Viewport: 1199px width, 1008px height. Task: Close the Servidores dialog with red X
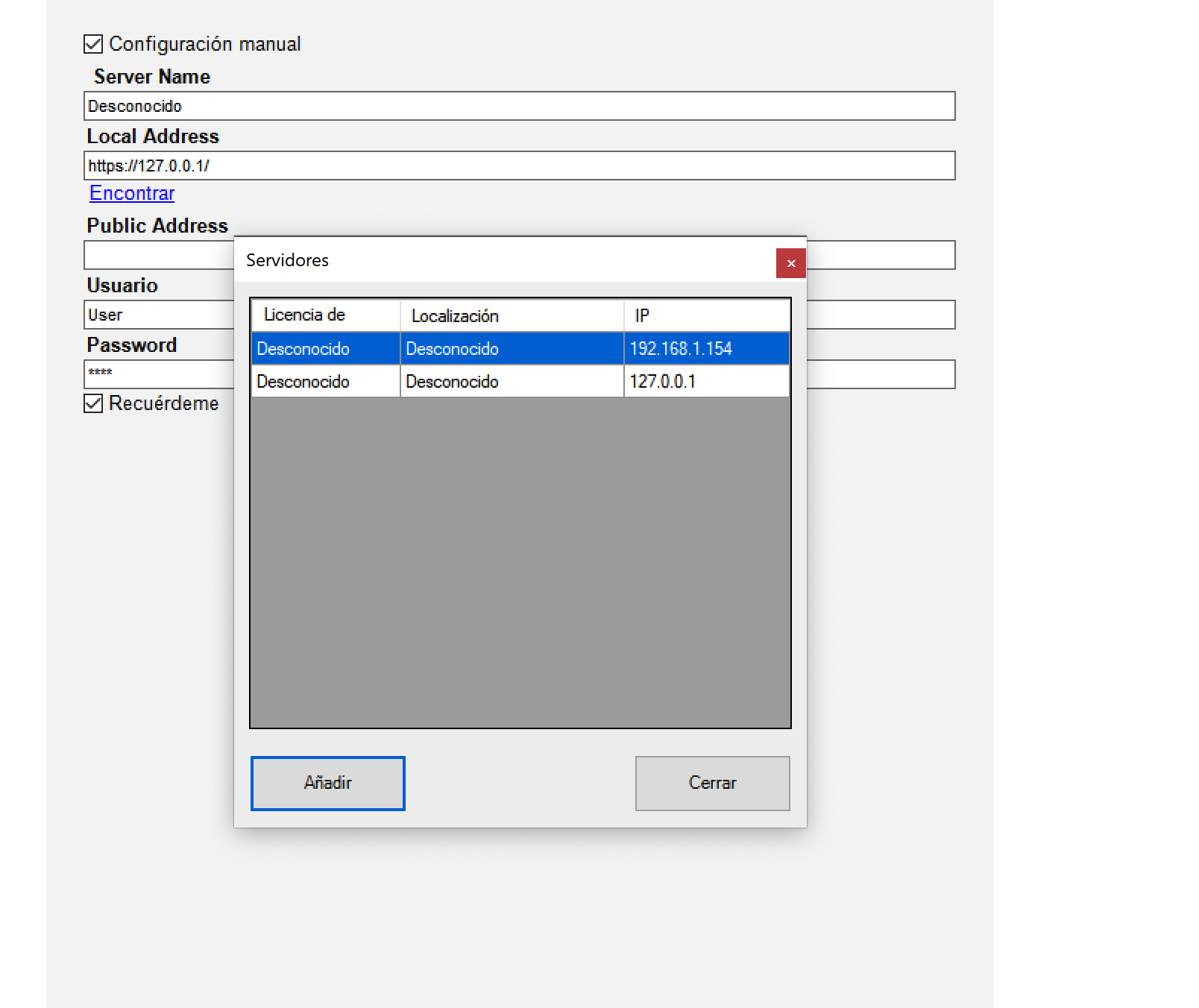(790, 263)
